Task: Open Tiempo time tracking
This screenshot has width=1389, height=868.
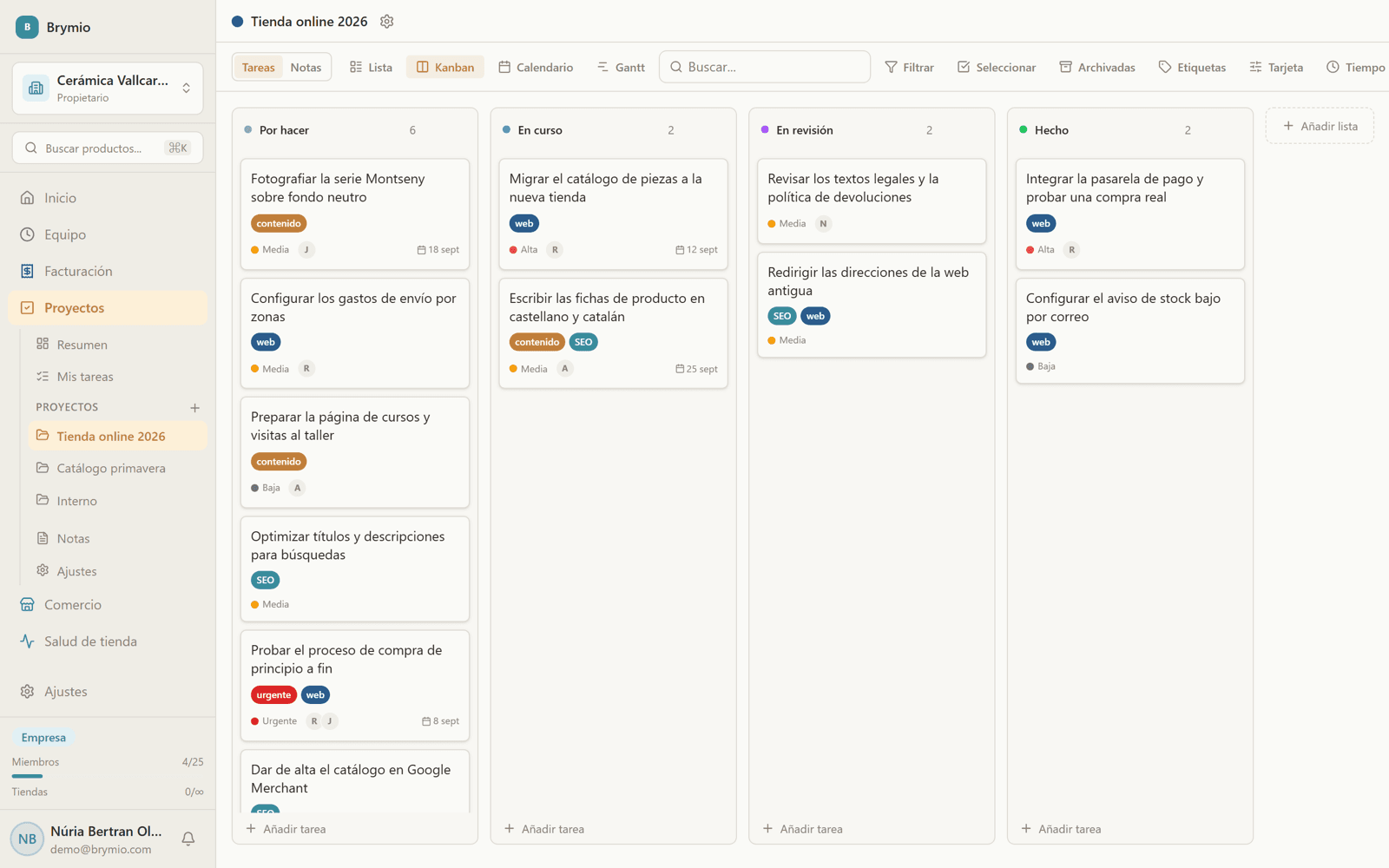Action: 1355,67
